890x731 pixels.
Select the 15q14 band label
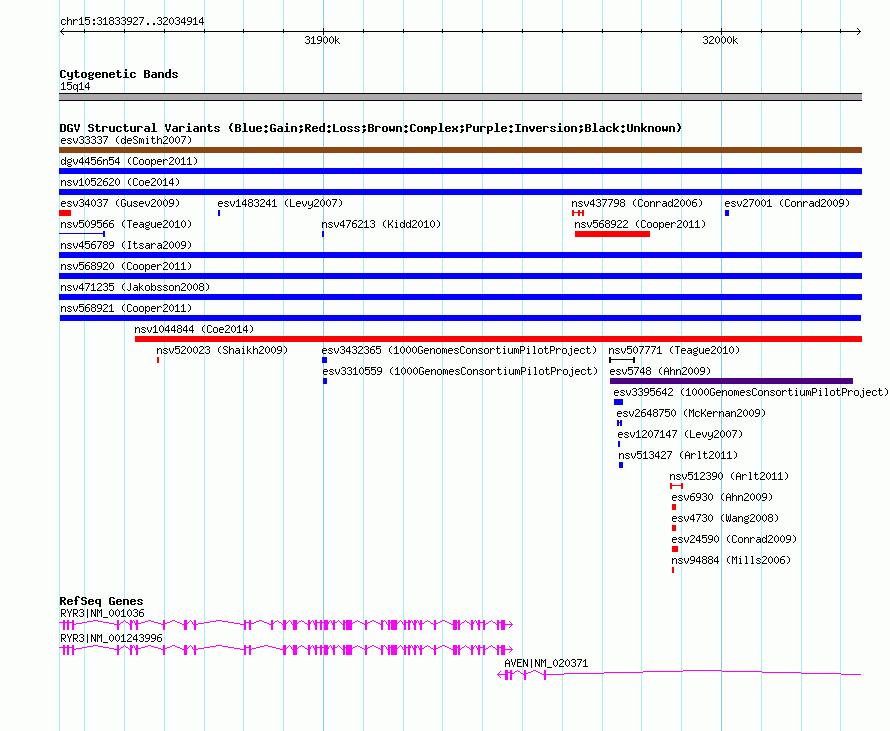pos(75,86)
